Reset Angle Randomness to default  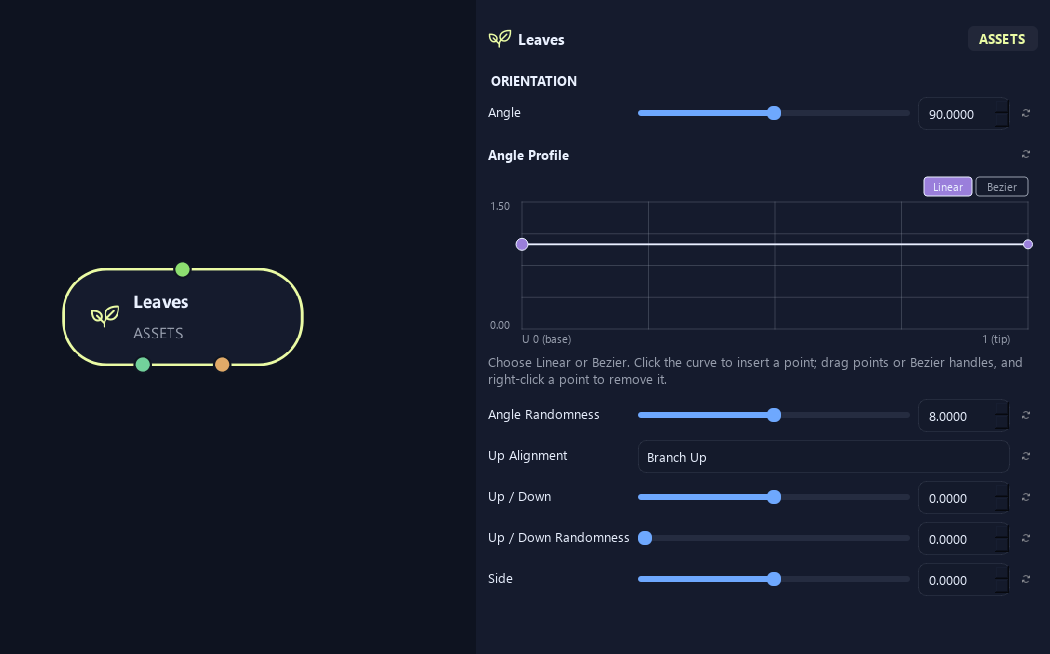1025,415
